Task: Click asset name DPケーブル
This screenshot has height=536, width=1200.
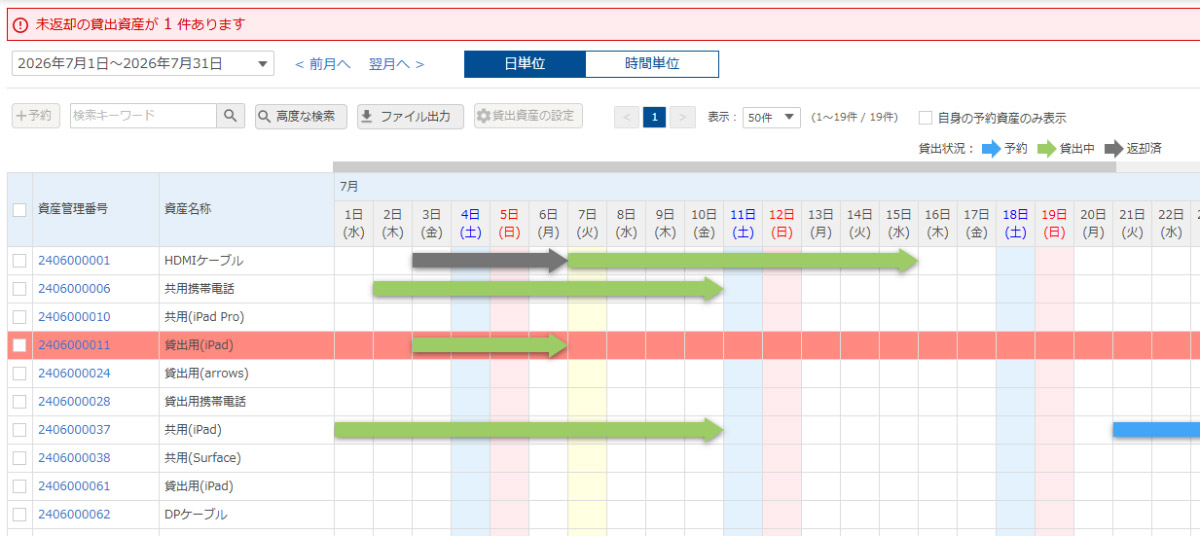Action: (195, 514)
